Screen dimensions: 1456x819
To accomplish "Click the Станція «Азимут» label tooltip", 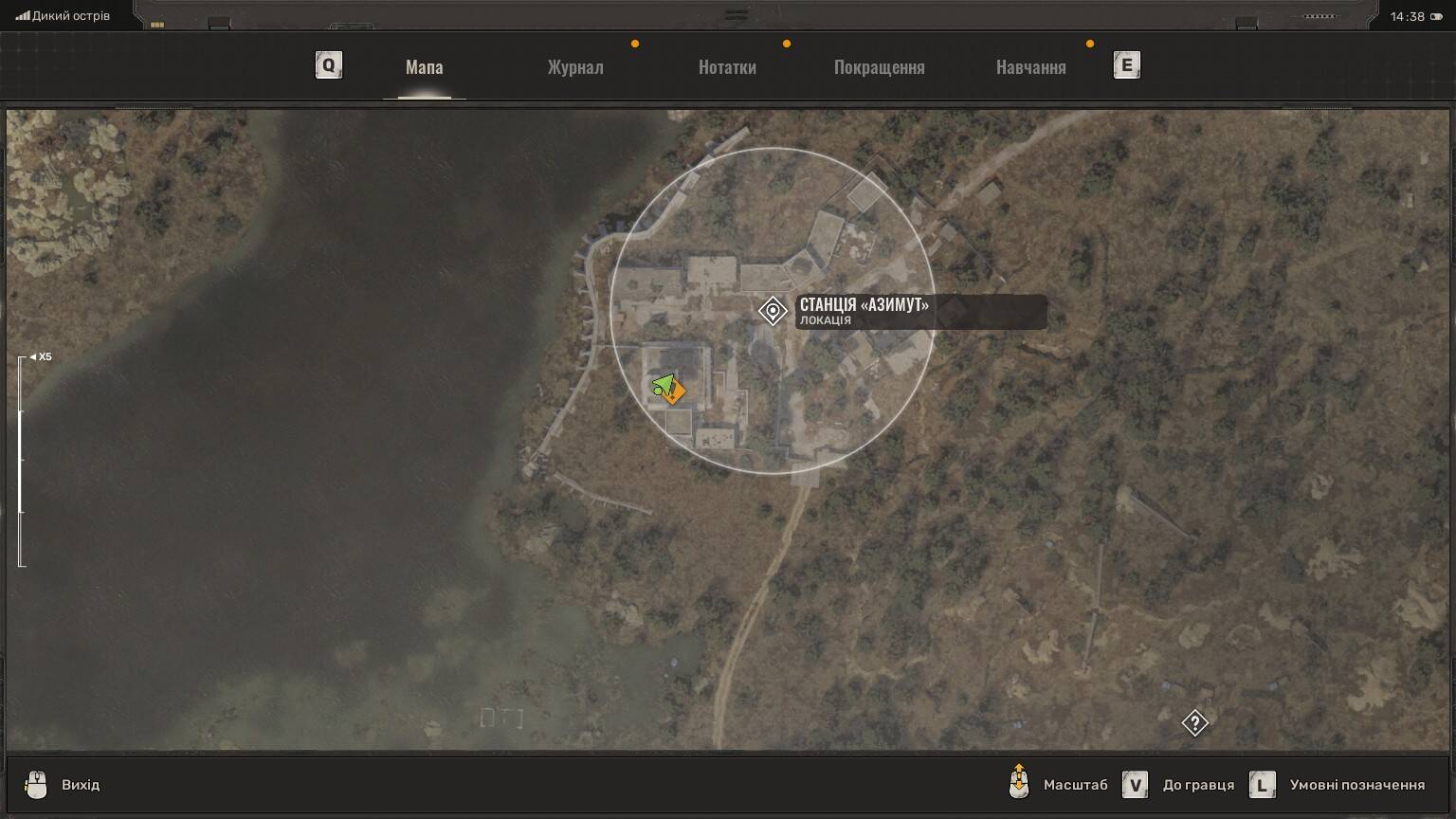I will (921, 311).
